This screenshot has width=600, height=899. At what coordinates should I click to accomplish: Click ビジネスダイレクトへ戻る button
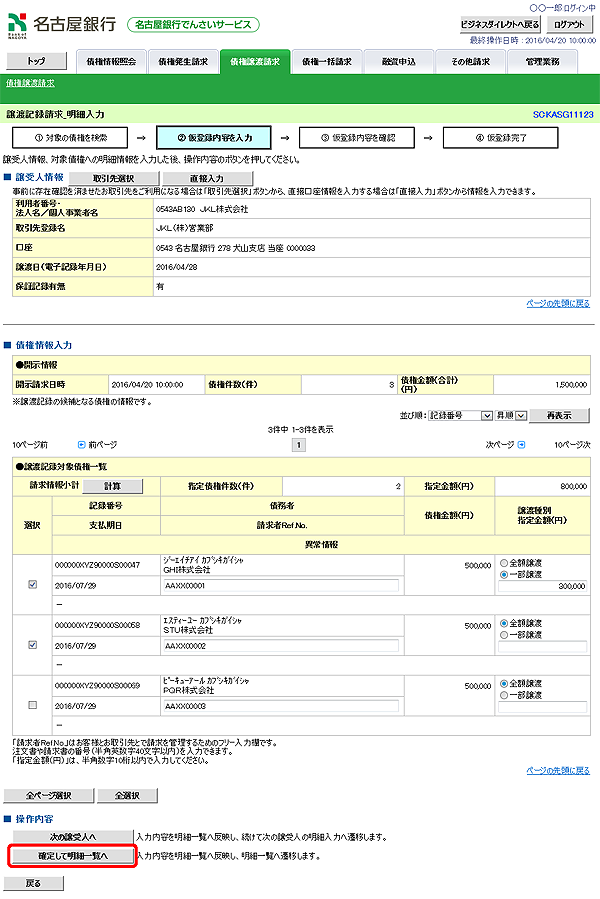500,24
